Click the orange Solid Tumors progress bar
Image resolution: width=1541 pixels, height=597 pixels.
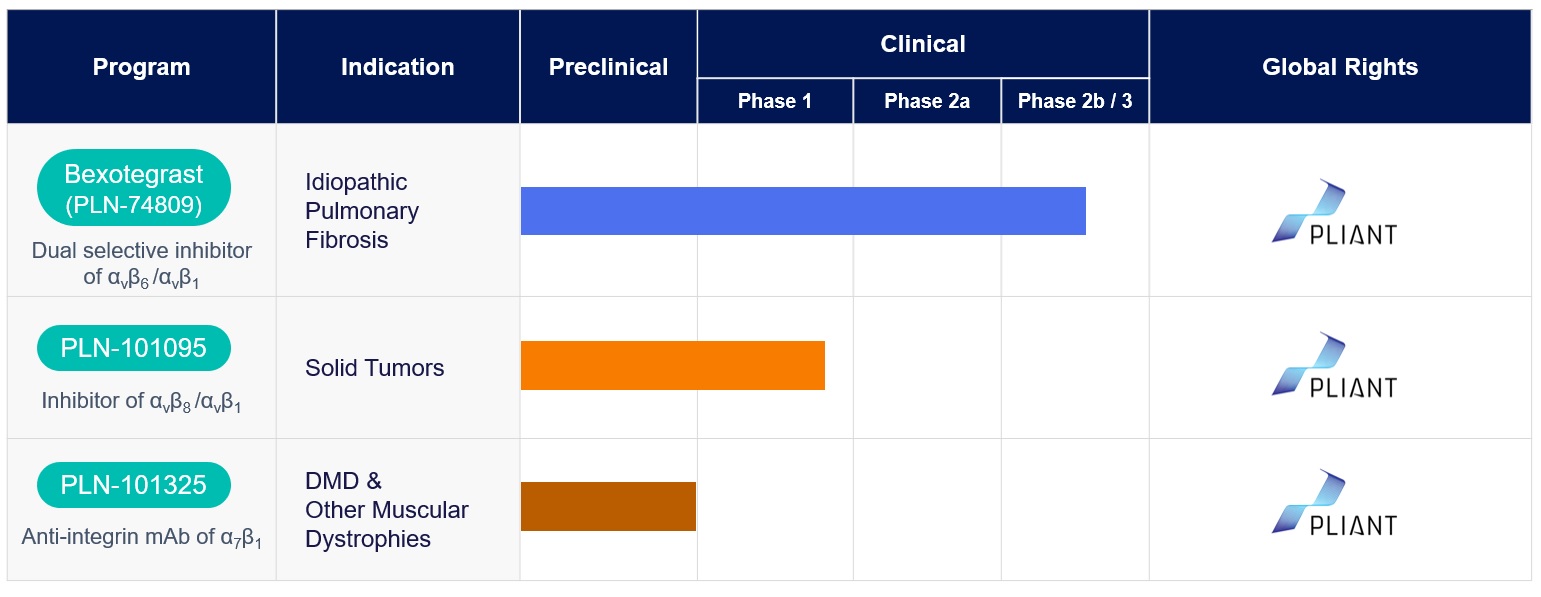click(x=672, y=365)
